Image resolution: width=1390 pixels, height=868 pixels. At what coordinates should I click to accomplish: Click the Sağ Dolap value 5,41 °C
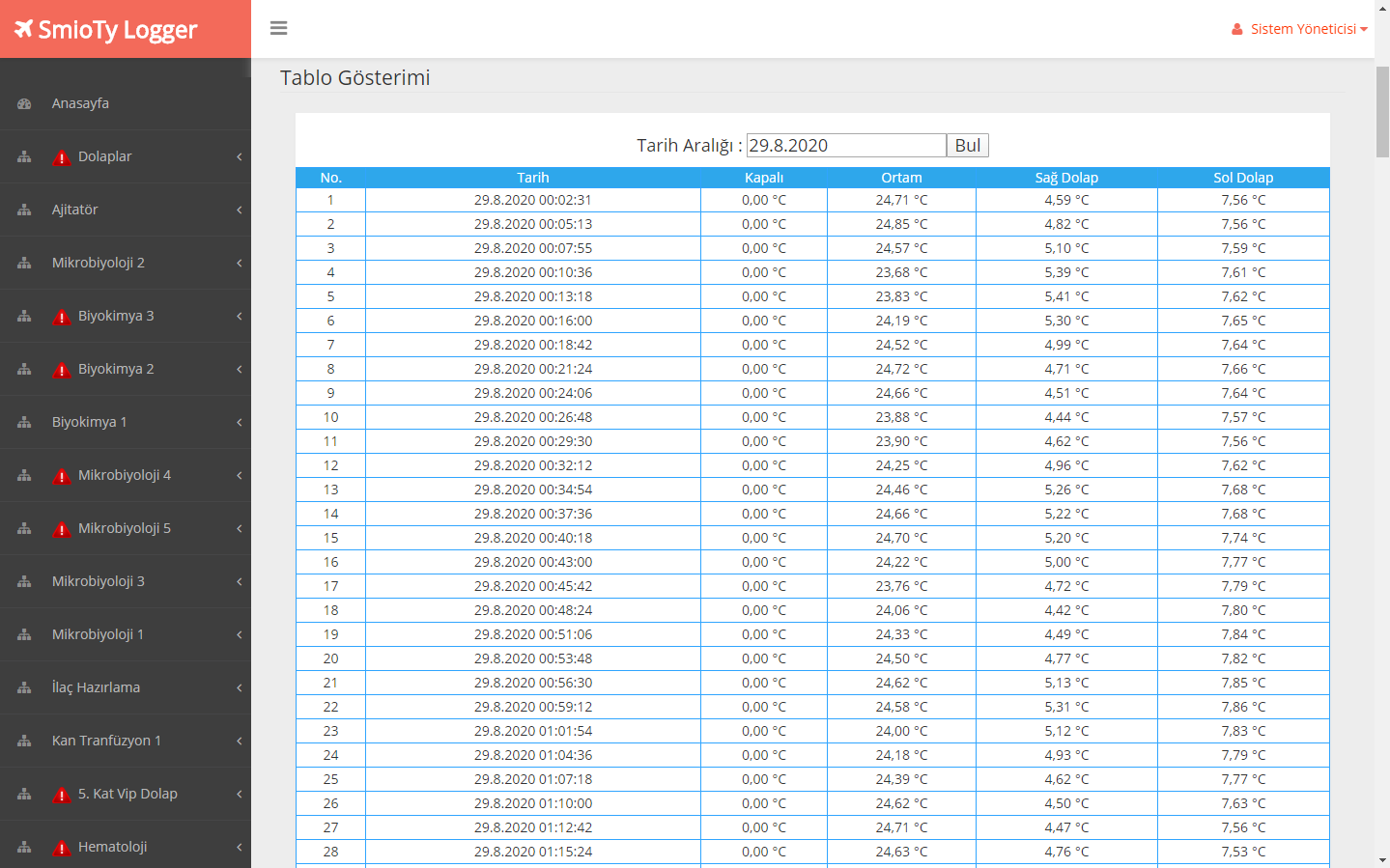(1066, 296)
